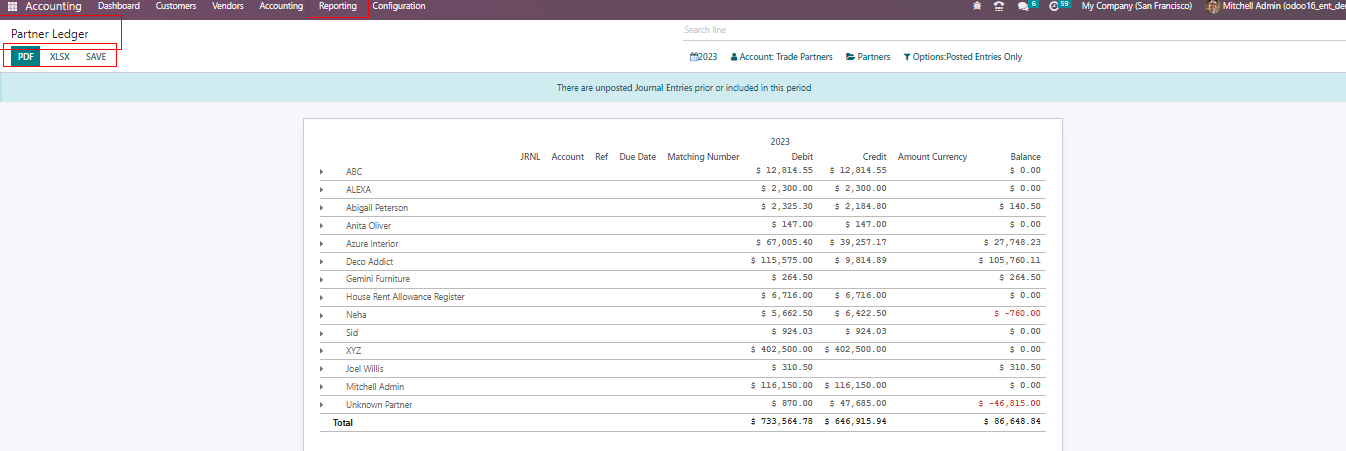Open the apps grid menu icon
The image size is (1346, 451).
(x=12, y=6)
